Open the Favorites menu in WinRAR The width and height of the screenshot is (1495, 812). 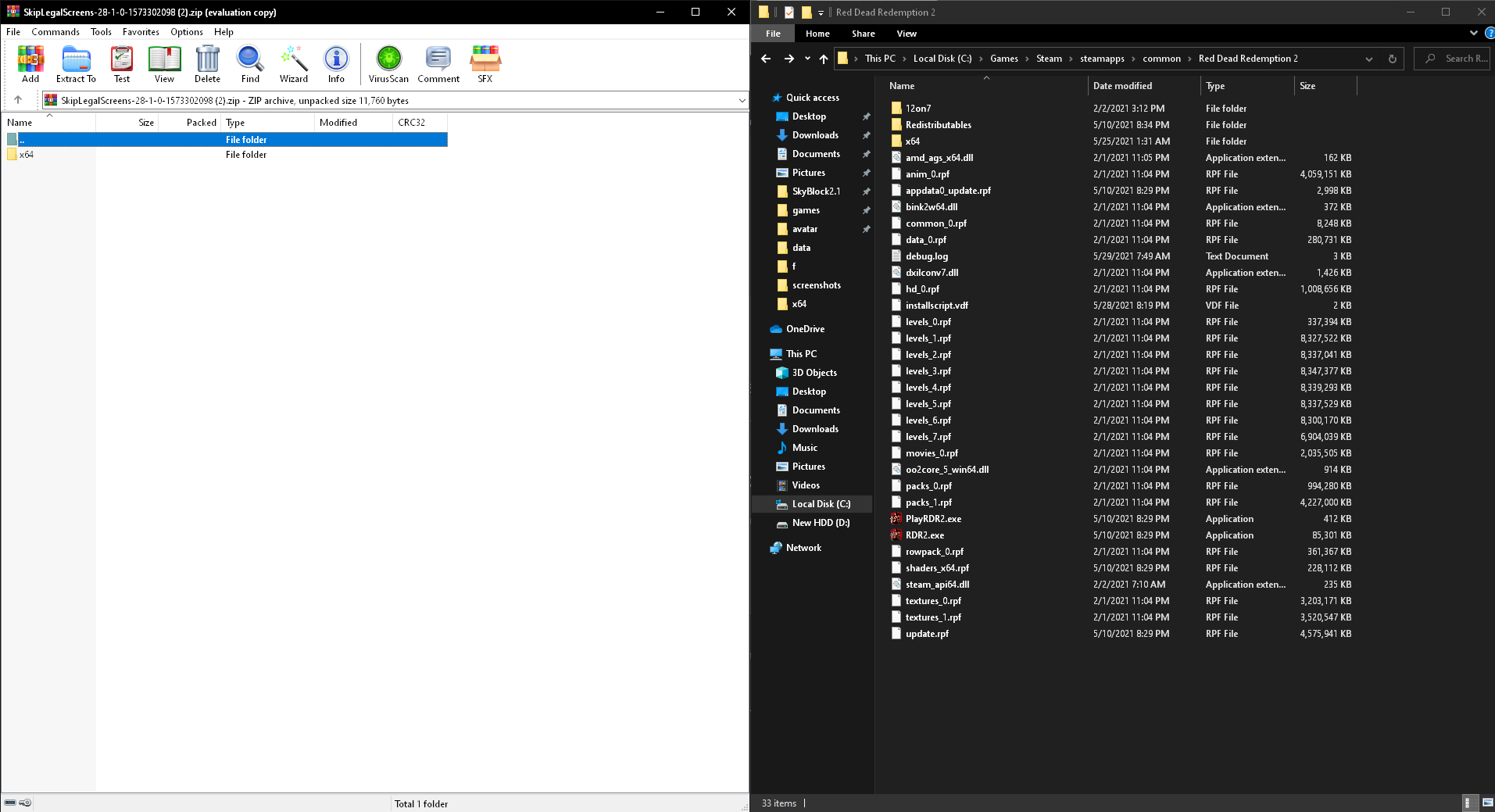(x=141, y=32)
